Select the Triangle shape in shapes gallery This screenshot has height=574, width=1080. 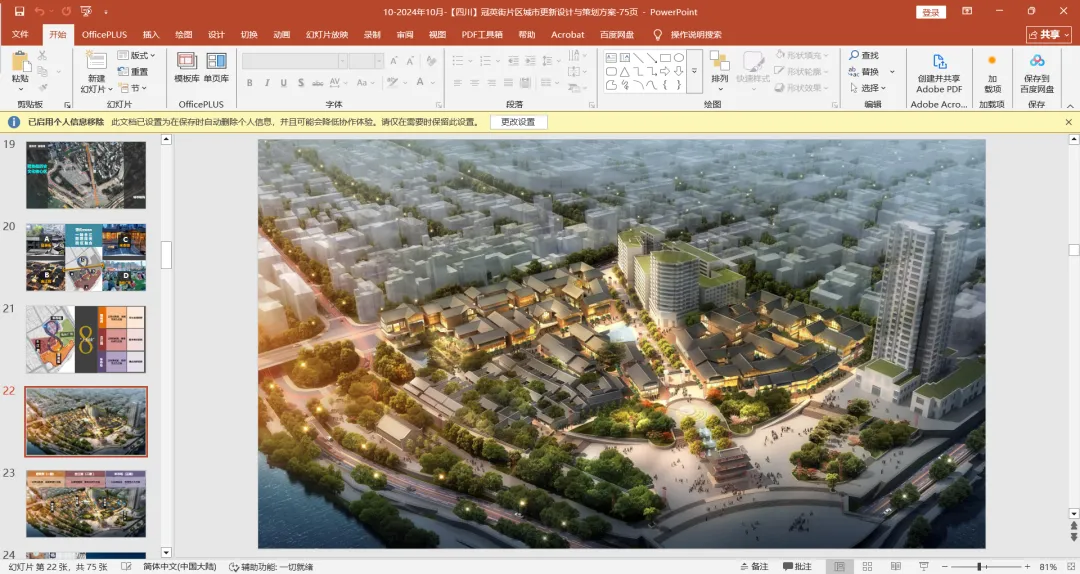pyautogui.click(x=624, y=72)
